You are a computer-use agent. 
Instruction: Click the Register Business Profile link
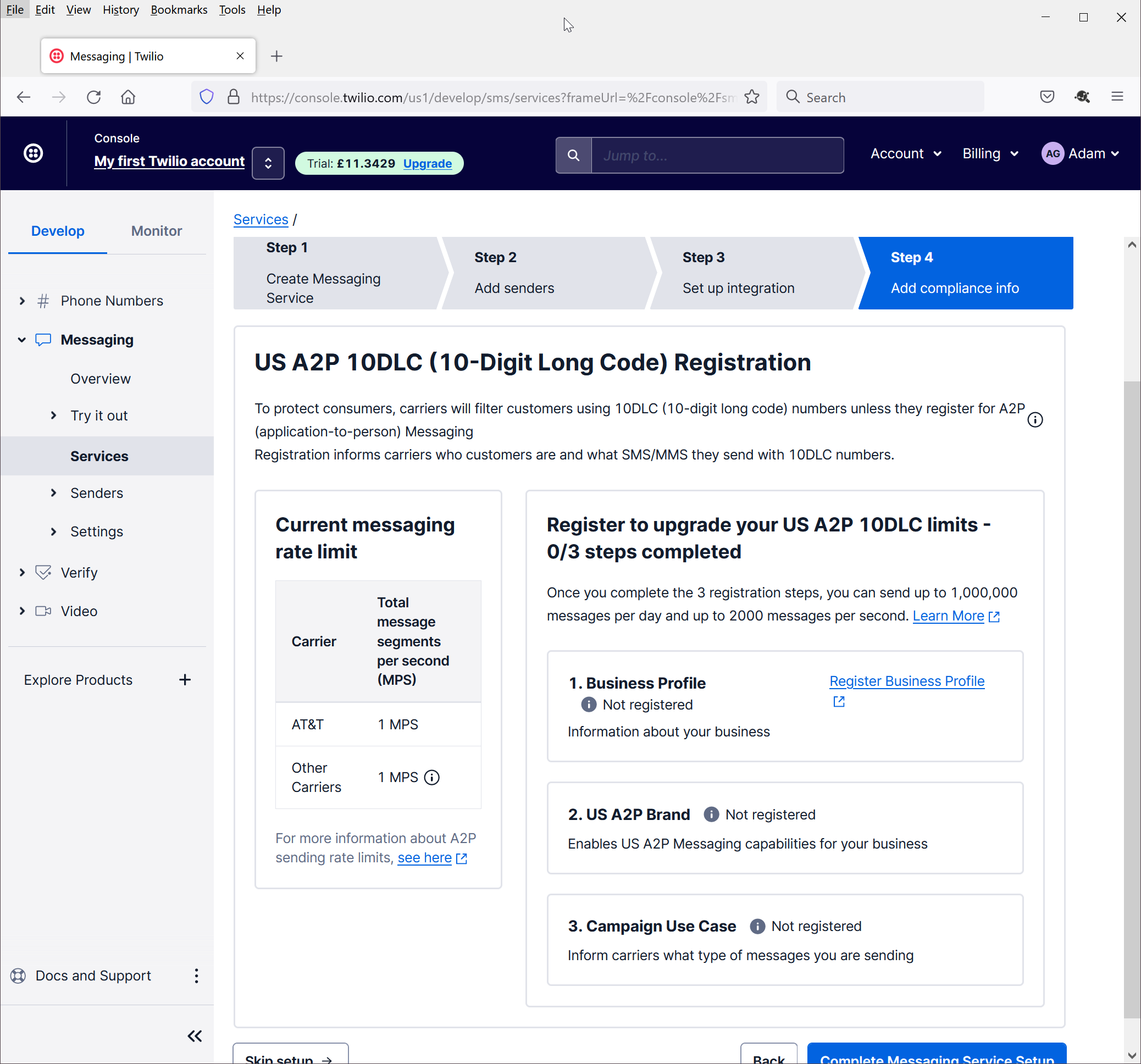[906, 681]
